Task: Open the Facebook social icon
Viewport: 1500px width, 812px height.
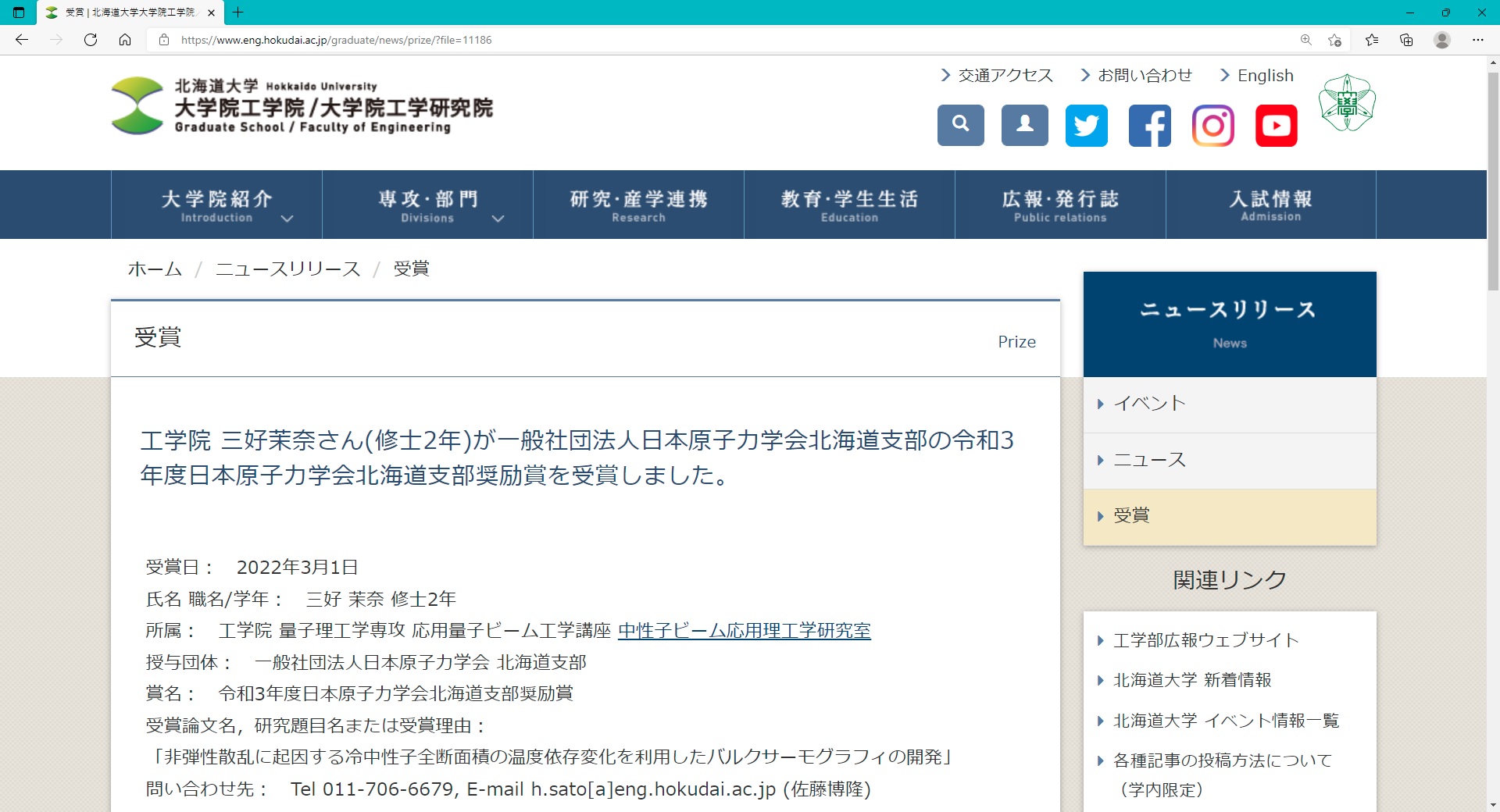Action: point(1150,125)
